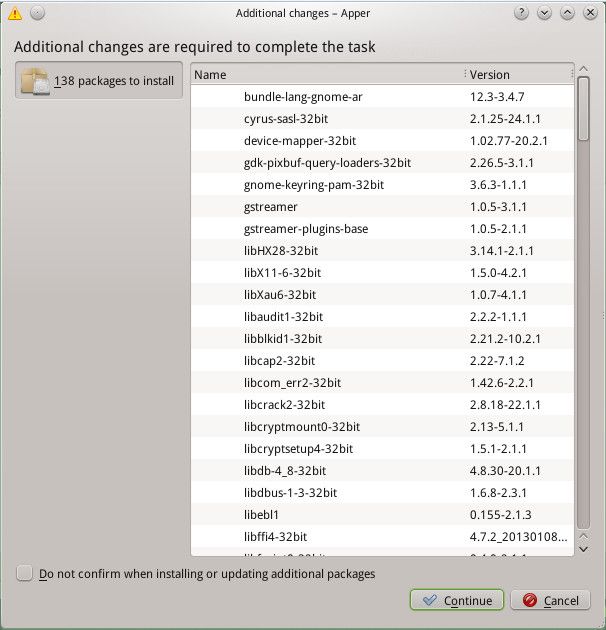Viewport: 606px width, 630px height.
Task: Click the package box icon beside 138 packages
Action: [36, 81]
